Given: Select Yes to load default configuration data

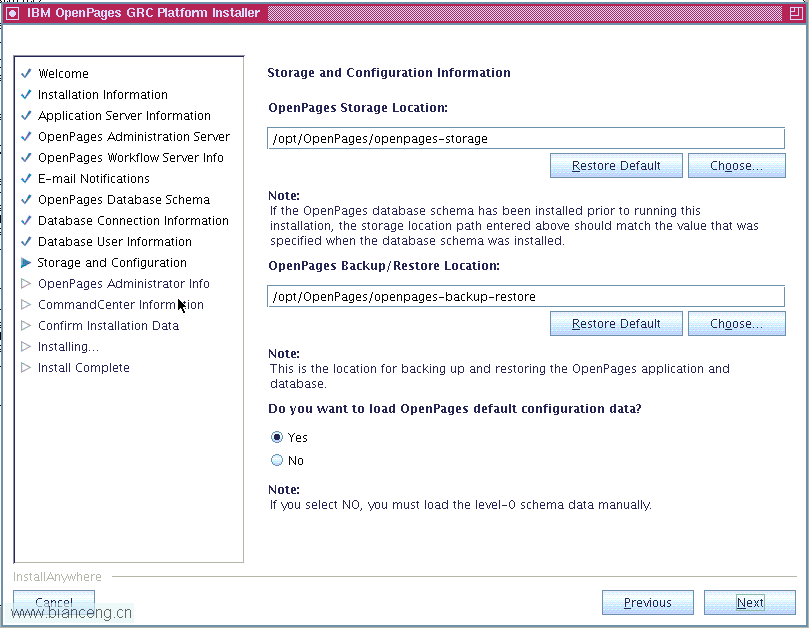Looking at the screenshot, I should pos(277,437).
